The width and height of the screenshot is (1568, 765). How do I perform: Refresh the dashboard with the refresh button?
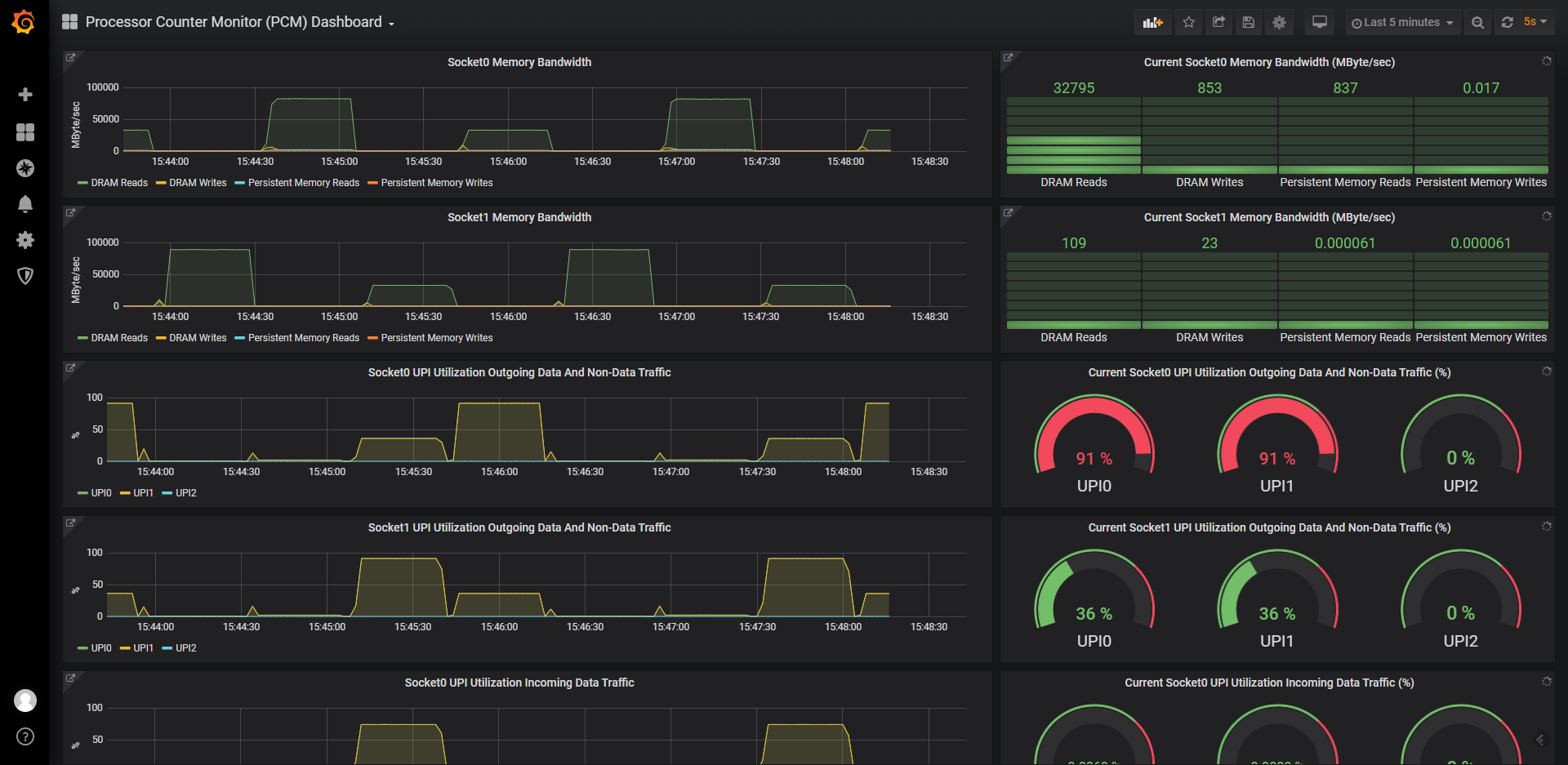[x=1508, y=22]
